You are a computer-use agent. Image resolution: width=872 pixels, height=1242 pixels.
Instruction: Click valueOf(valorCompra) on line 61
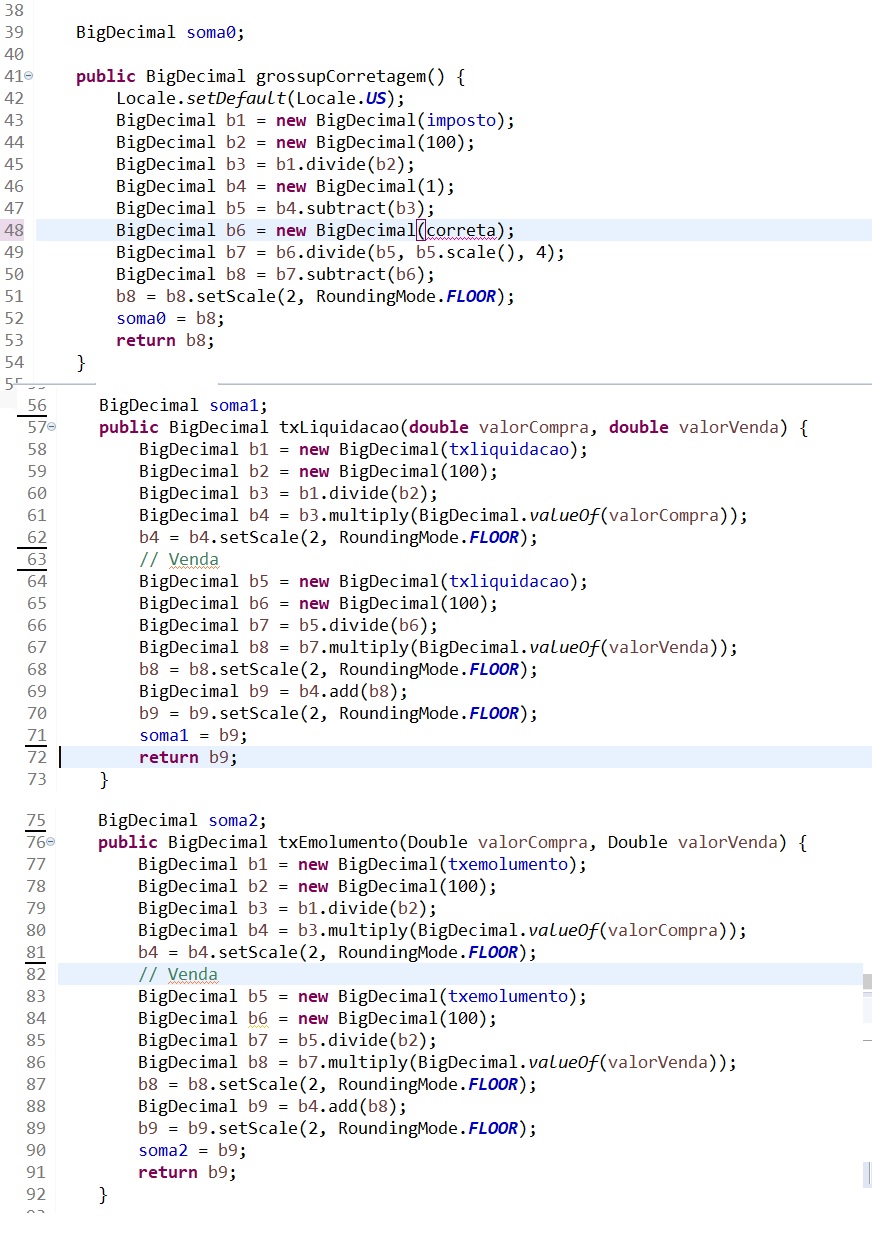tap(634, 515)
